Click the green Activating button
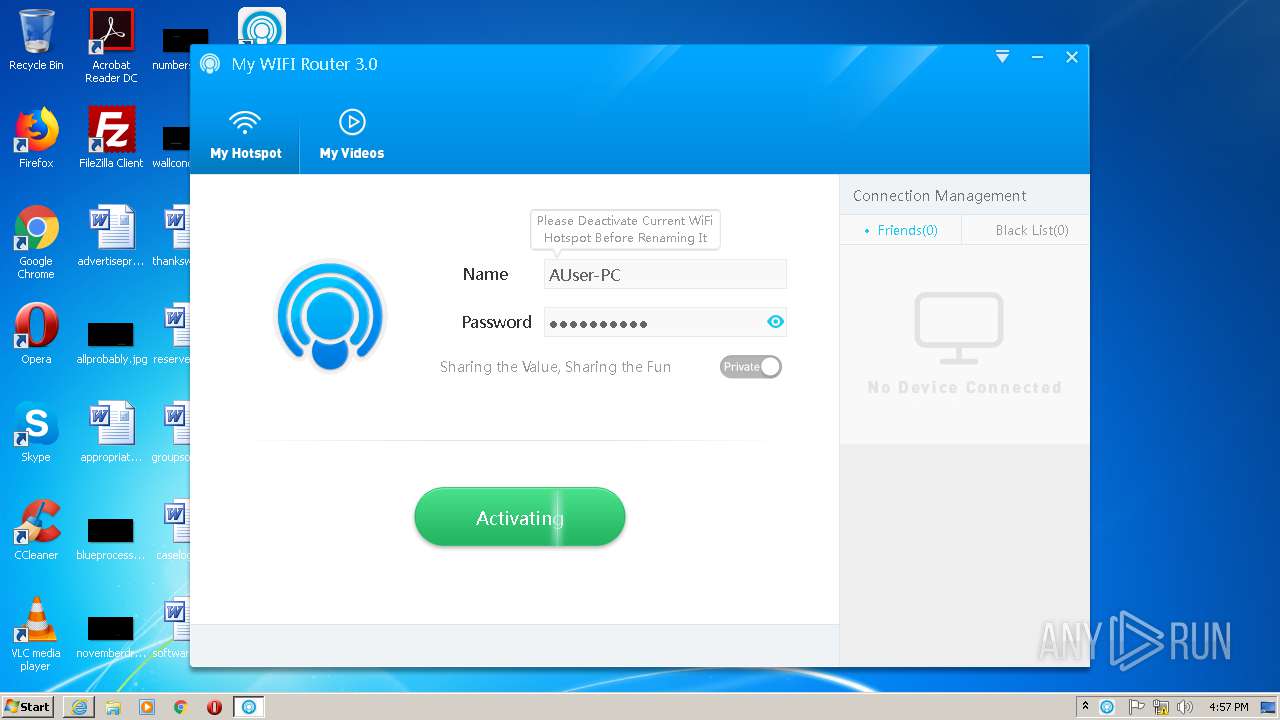The height and width of the screenshot is (720, 1280). (520, 517)
